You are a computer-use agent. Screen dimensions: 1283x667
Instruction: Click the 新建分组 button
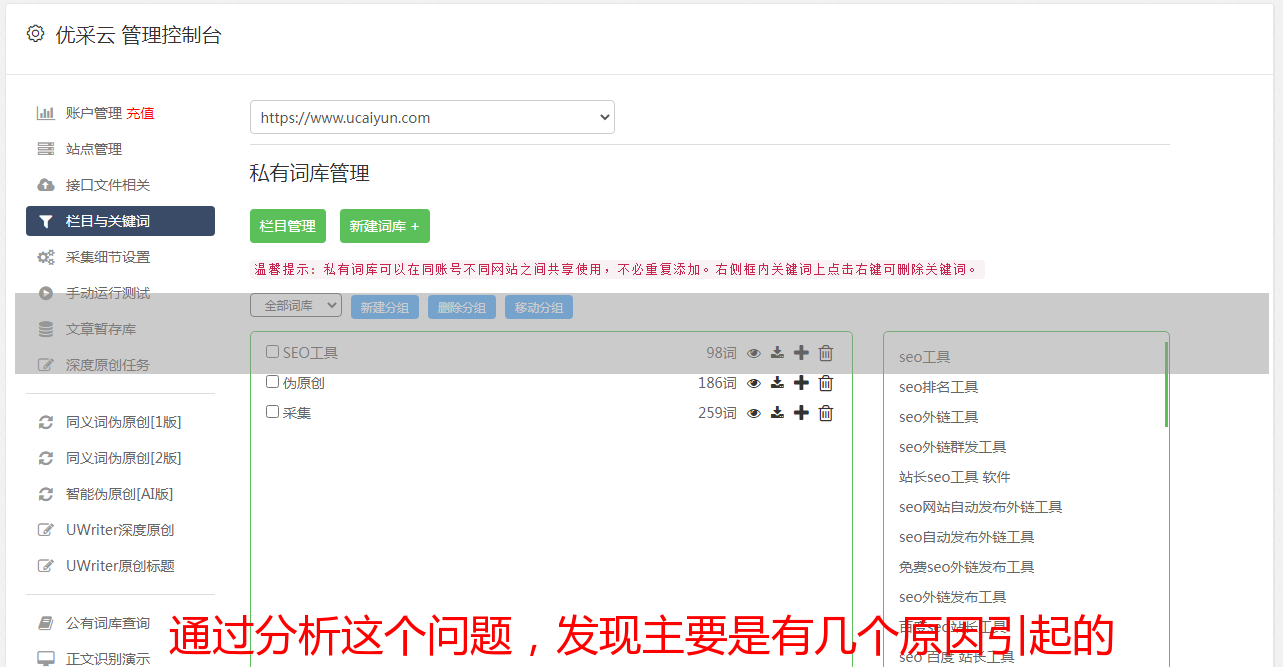[385, 307]
